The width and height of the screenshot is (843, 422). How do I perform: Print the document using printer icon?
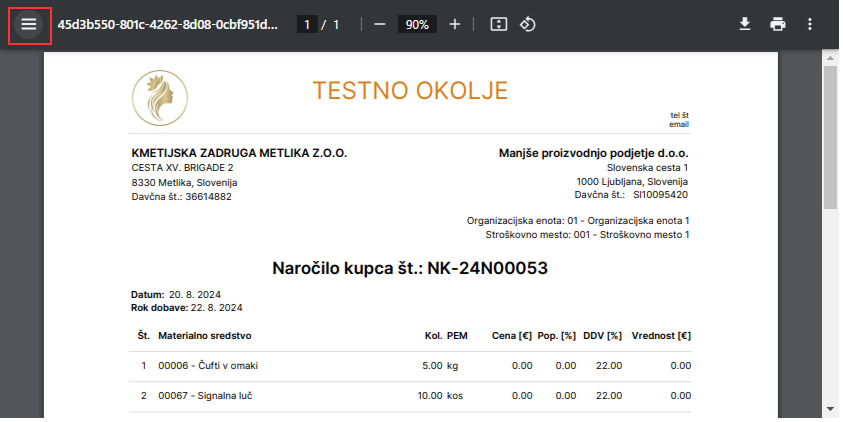pos(778,24)
